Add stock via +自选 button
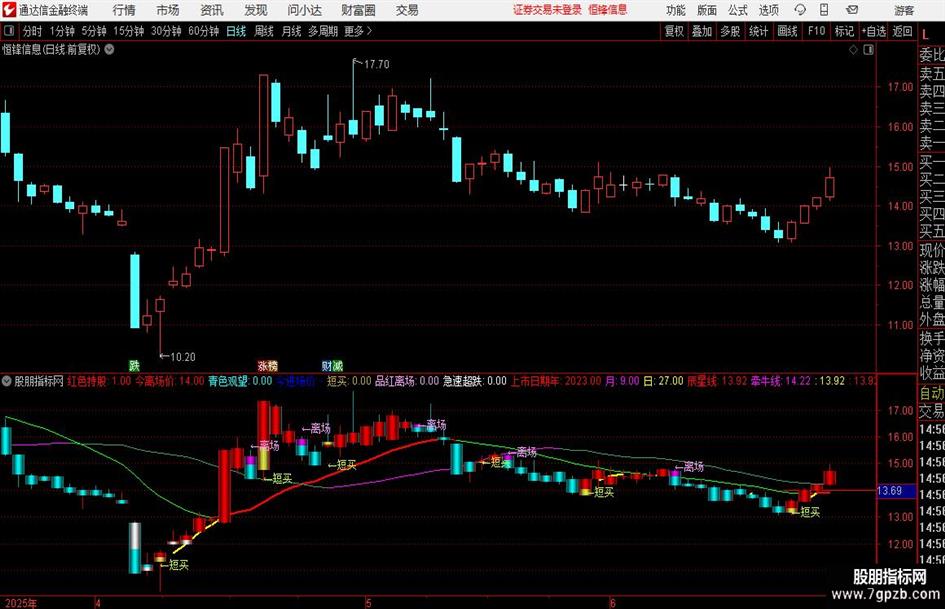 click(873, 31)
